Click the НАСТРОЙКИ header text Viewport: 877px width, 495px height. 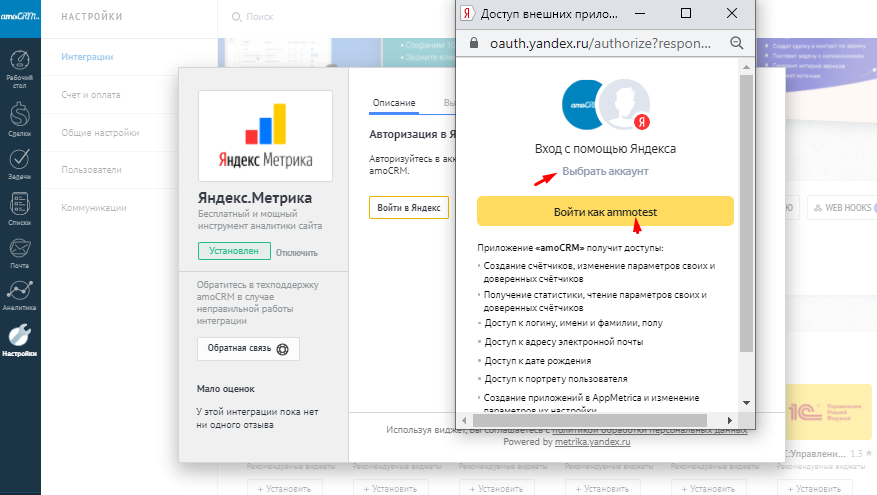pyautogui.click(x=92, y=17)
